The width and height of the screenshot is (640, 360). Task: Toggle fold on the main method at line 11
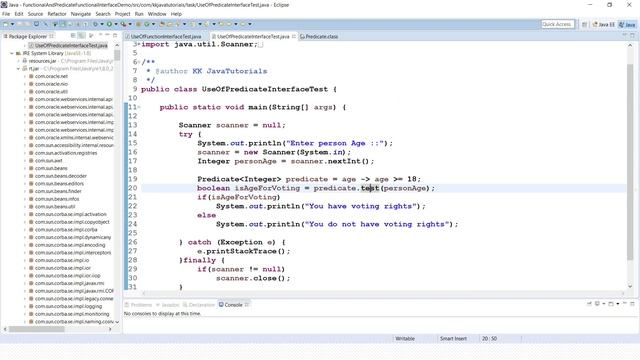point(139,107)
